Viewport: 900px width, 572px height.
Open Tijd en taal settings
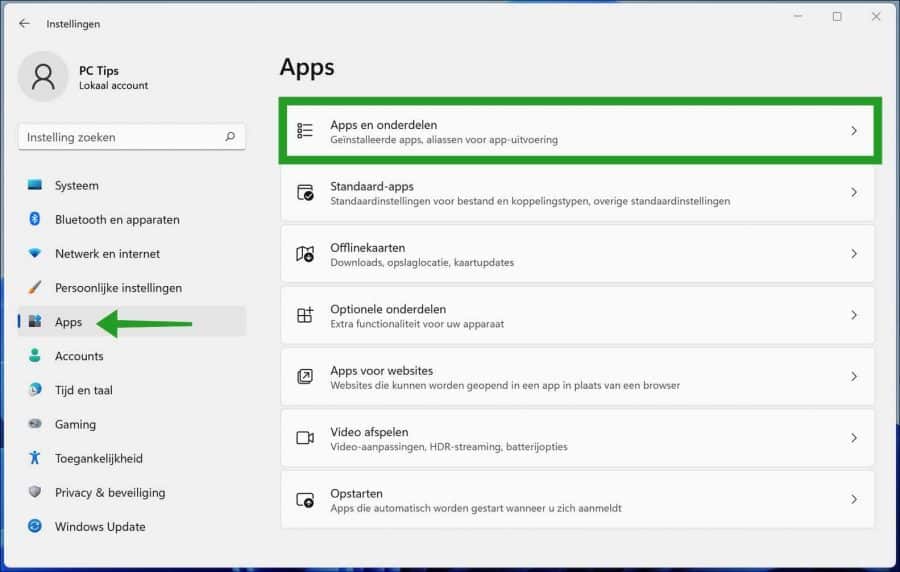(132, 390)
